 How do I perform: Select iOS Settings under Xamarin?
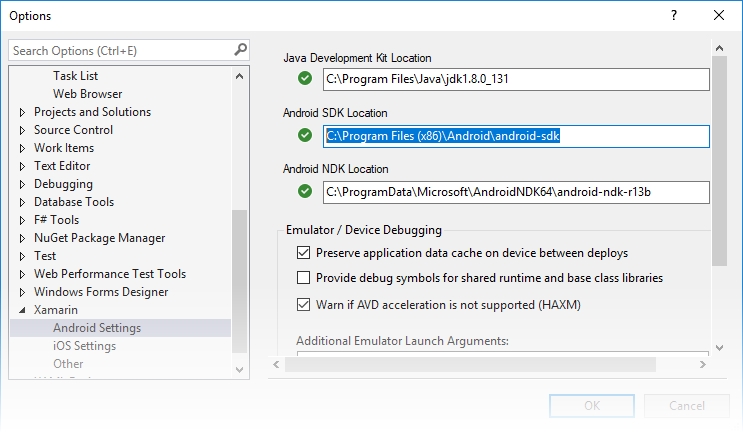[x=84, y=346]
